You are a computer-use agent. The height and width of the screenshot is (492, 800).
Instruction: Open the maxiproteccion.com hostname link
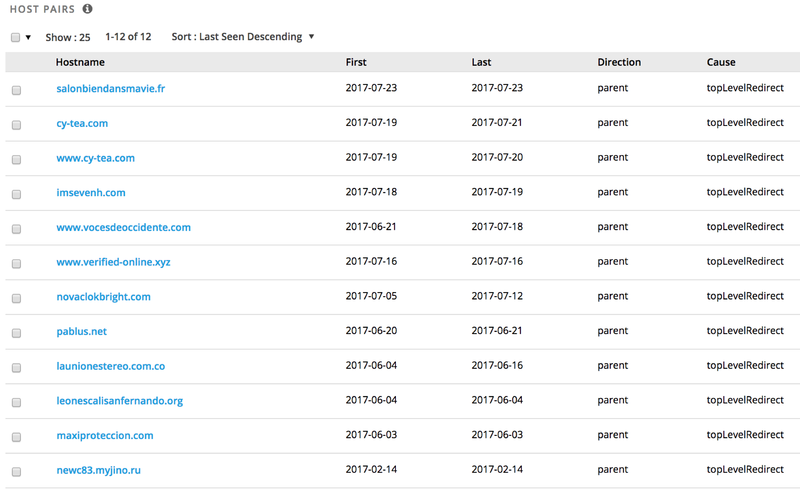[105, 435]
